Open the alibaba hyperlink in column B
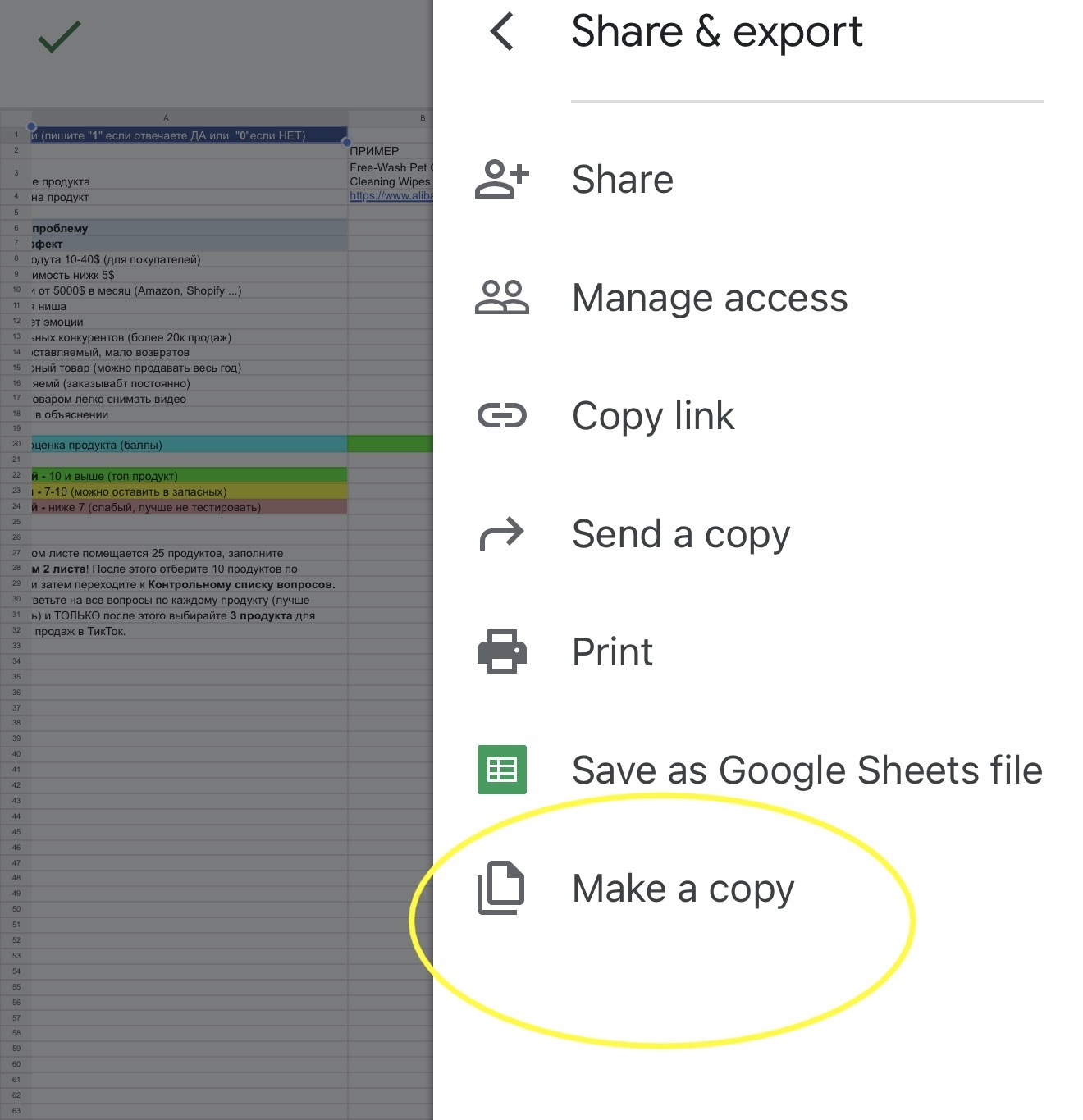The height and width of the screenshot is (1120, 1083). tap(391, 196)
